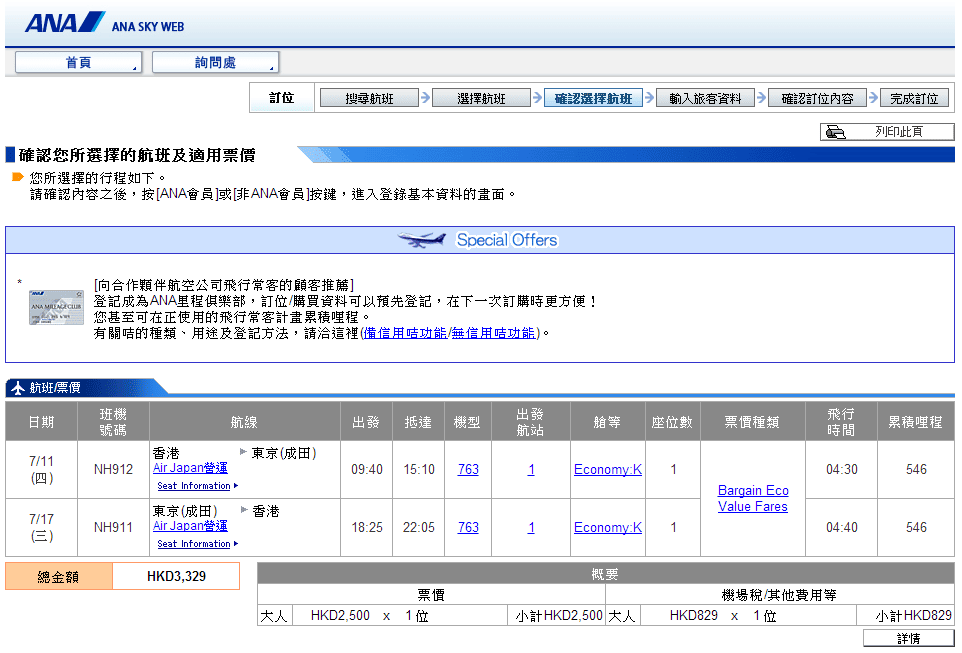Click the ANA logo
Viewport: 962px width, 653px height.
click(x=64, y=23)
